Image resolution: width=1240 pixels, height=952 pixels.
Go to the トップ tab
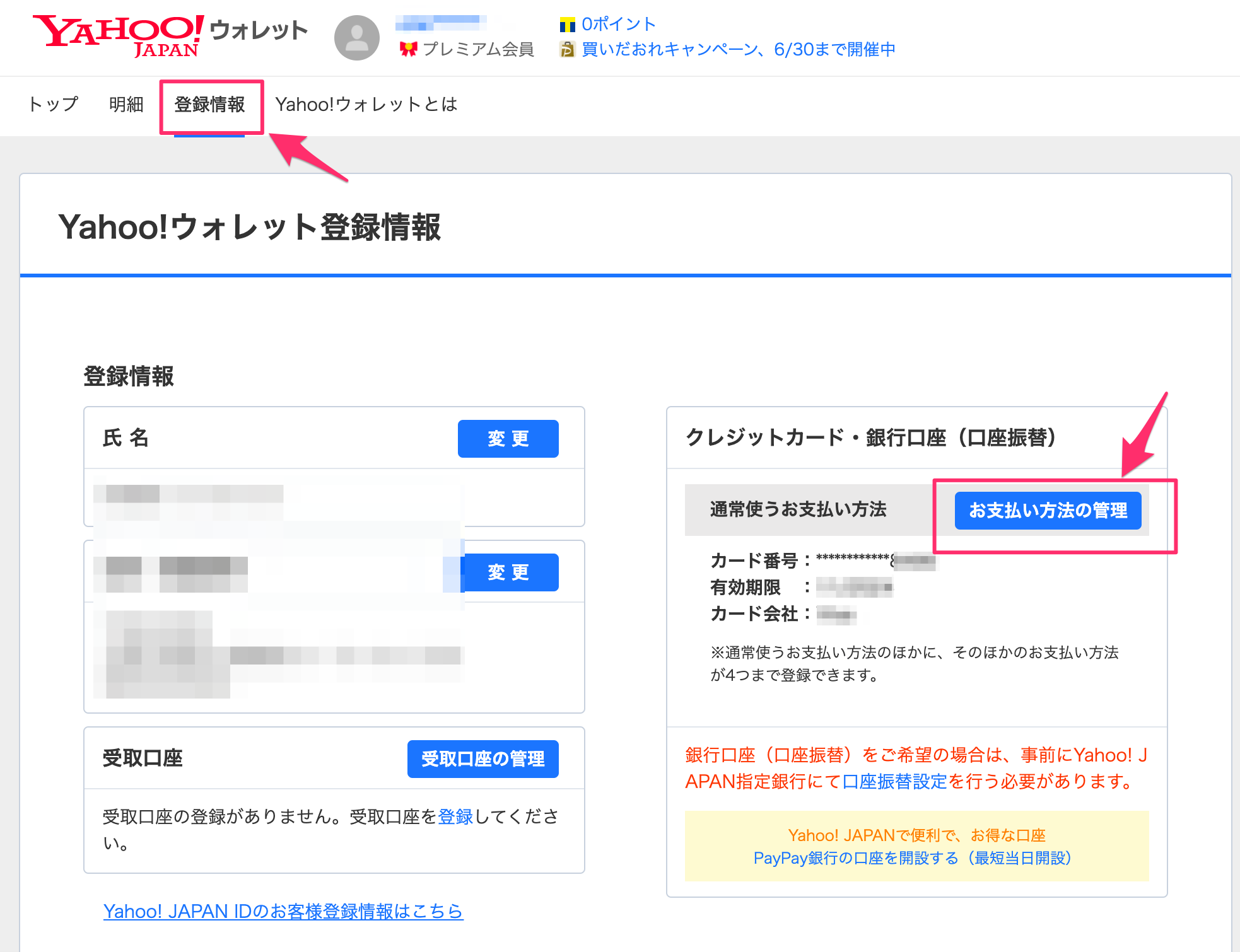click(x=54, y=104)
